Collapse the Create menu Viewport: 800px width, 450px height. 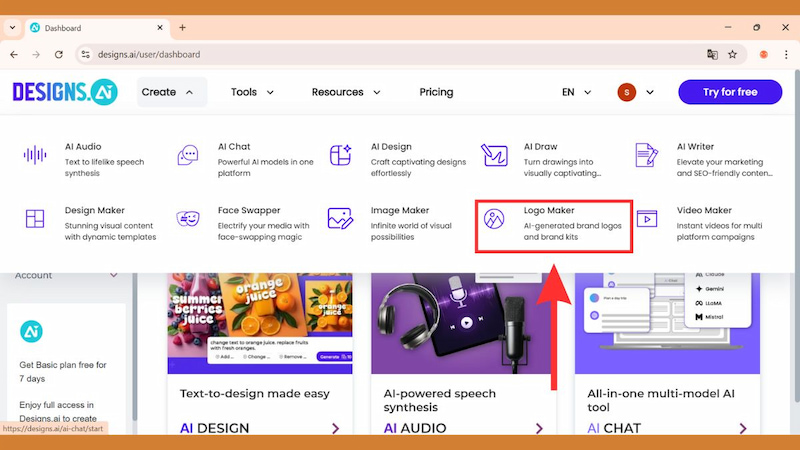pyautogui.click(x=172, y=92)
